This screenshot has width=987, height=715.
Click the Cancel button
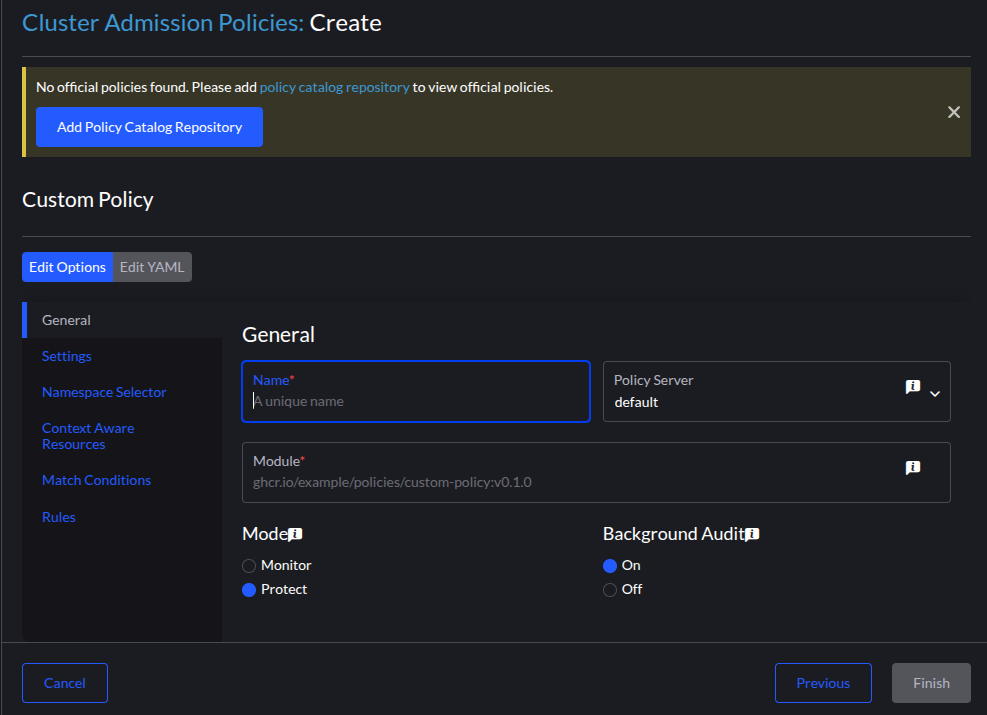click(64, 683)
